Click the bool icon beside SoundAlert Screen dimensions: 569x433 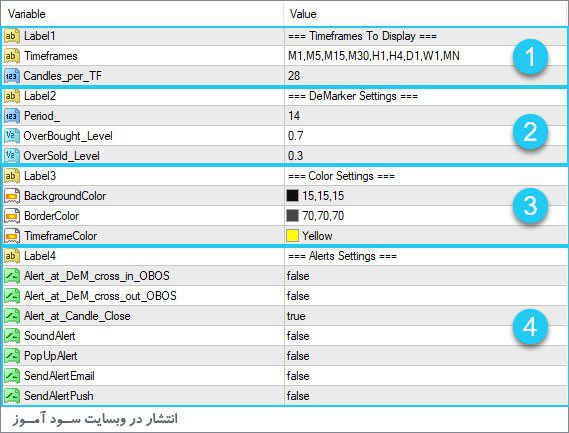click(x=12, y=336)
